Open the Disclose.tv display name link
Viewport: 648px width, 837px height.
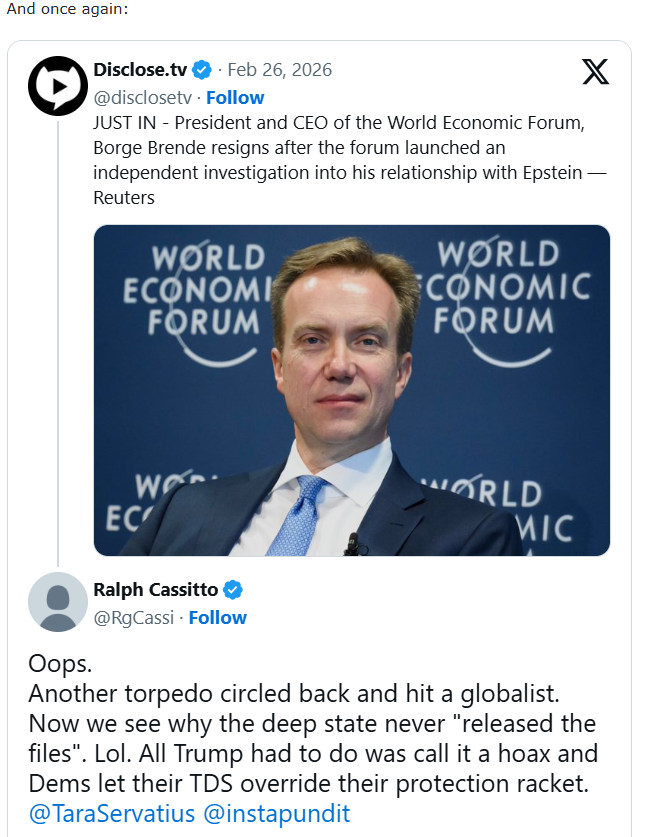(140, 70)
